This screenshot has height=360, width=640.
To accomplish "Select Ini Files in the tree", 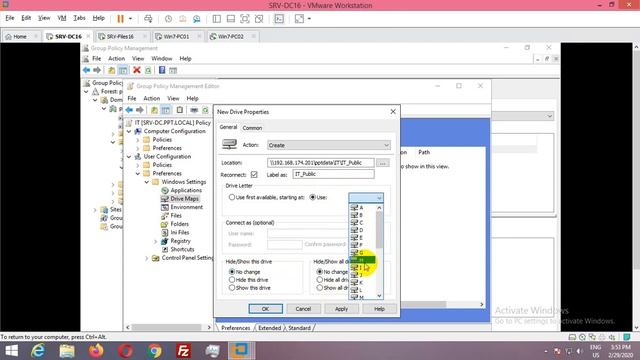I will point(180,232).
